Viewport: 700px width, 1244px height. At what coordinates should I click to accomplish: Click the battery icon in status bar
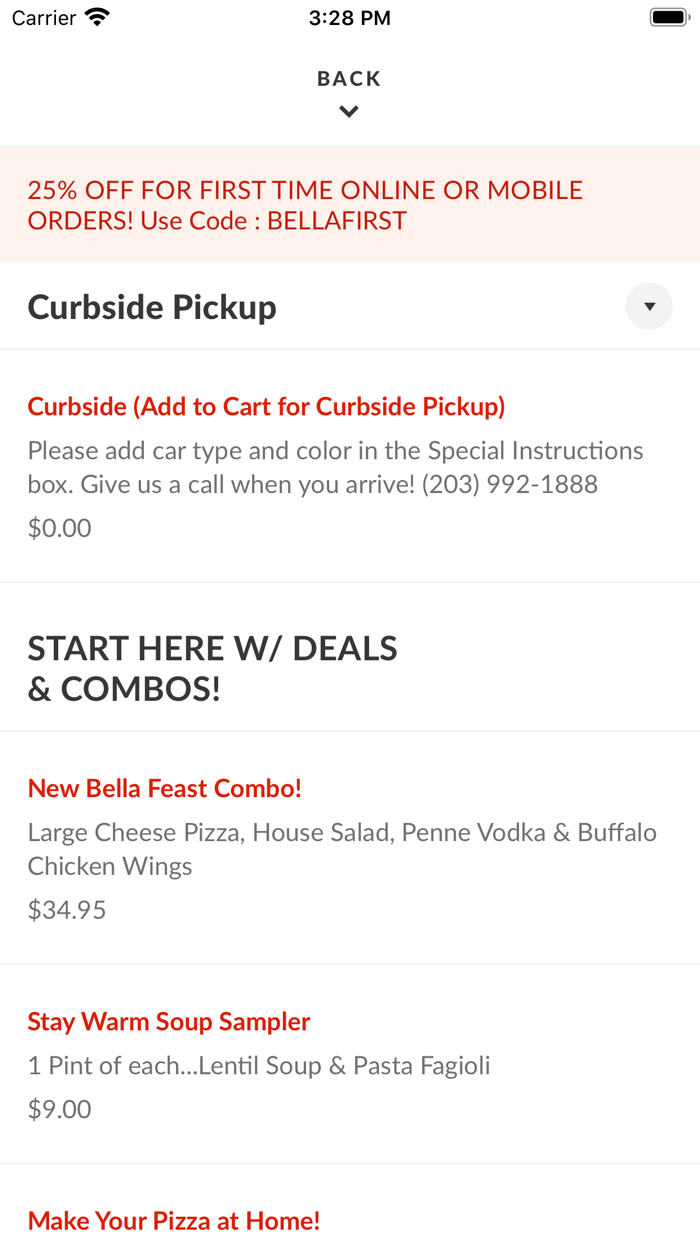pos(667,18)
